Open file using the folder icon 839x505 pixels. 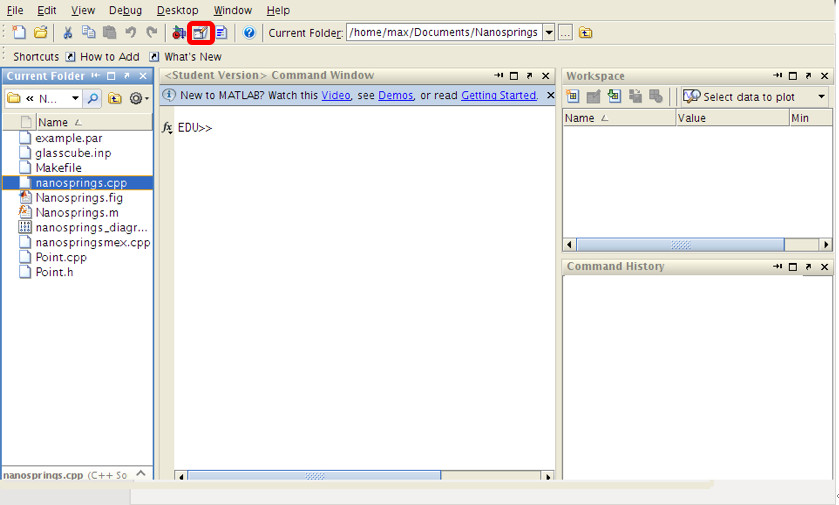tap(41, 33)
